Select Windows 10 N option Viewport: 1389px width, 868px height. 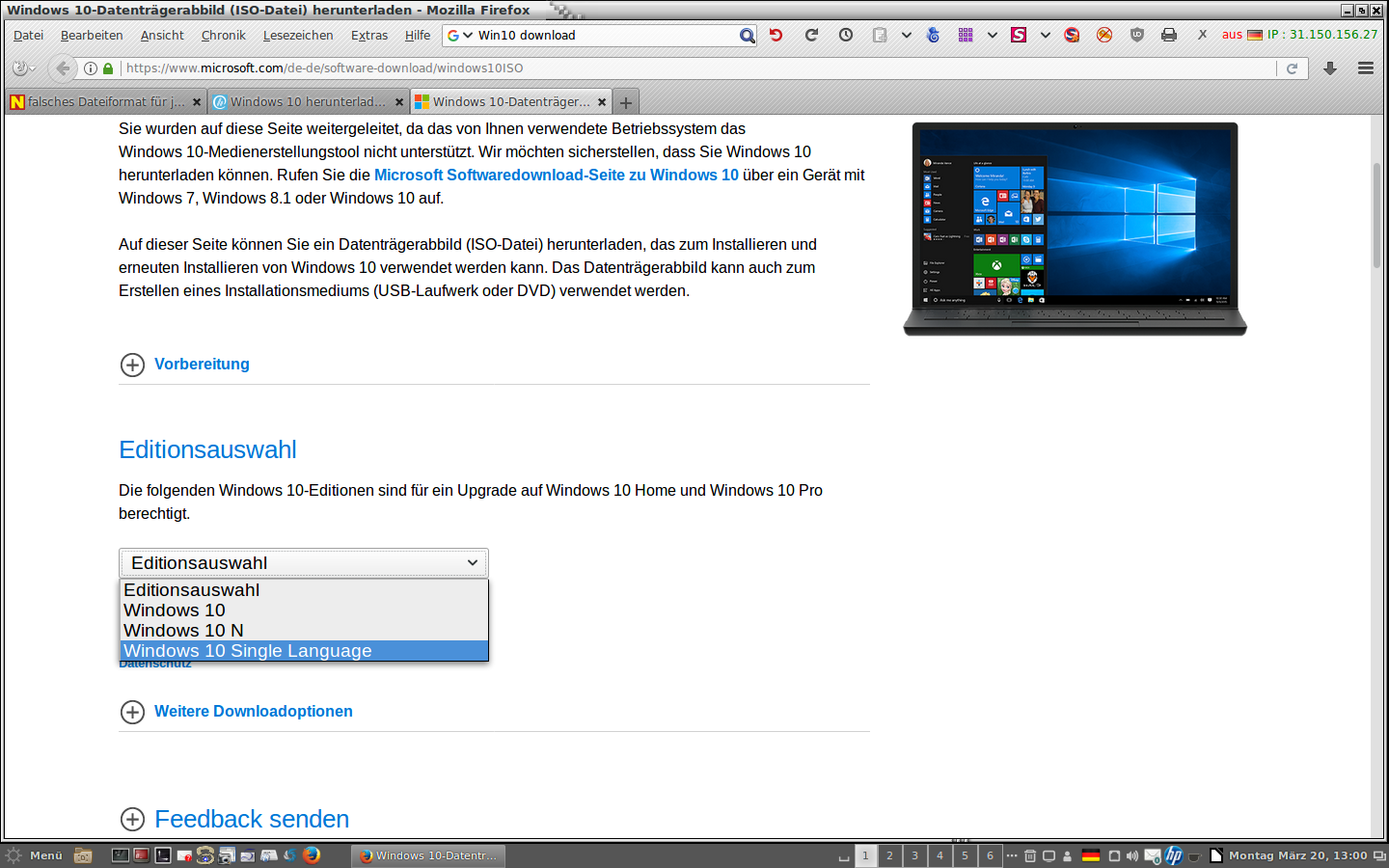304,631
